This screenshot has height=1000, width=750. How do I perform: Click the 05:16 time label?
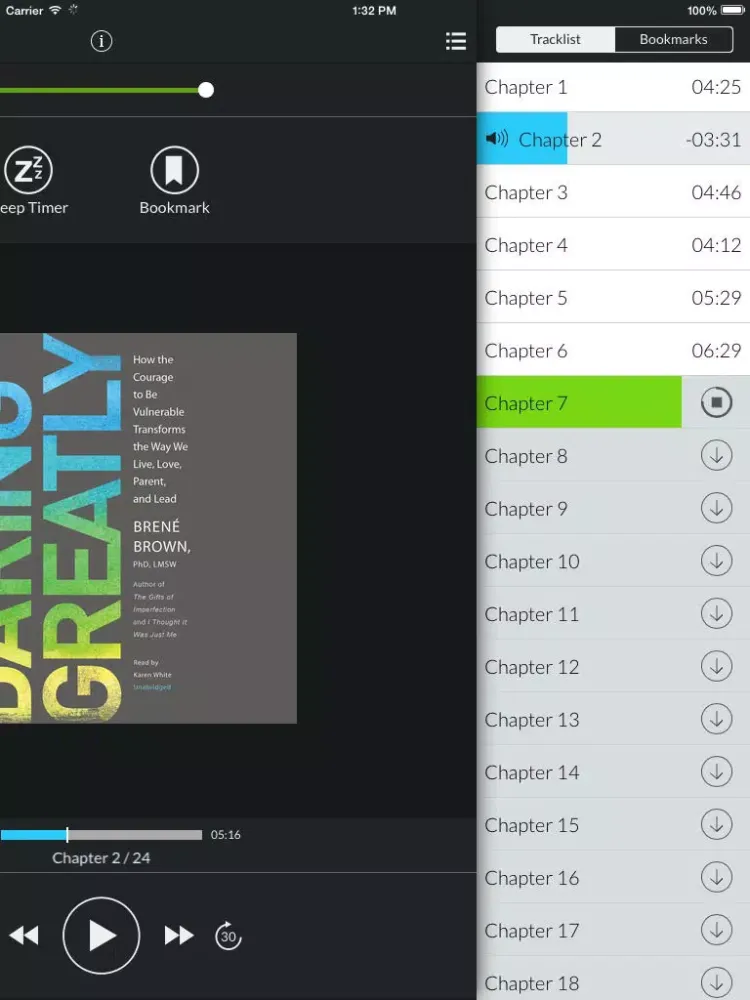tap(226, 835)
